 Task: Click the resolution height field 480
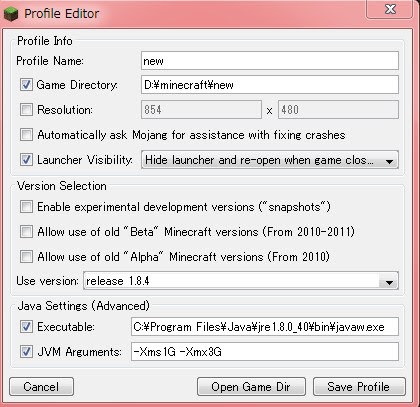(338, 109)
